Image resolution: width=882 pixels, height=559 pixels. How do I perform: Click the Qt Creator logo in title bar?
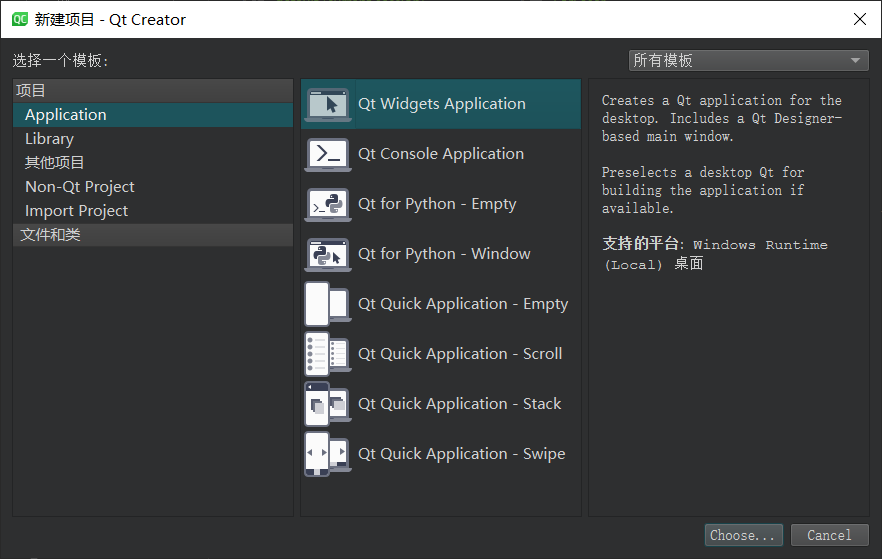[x=20, y=20]
